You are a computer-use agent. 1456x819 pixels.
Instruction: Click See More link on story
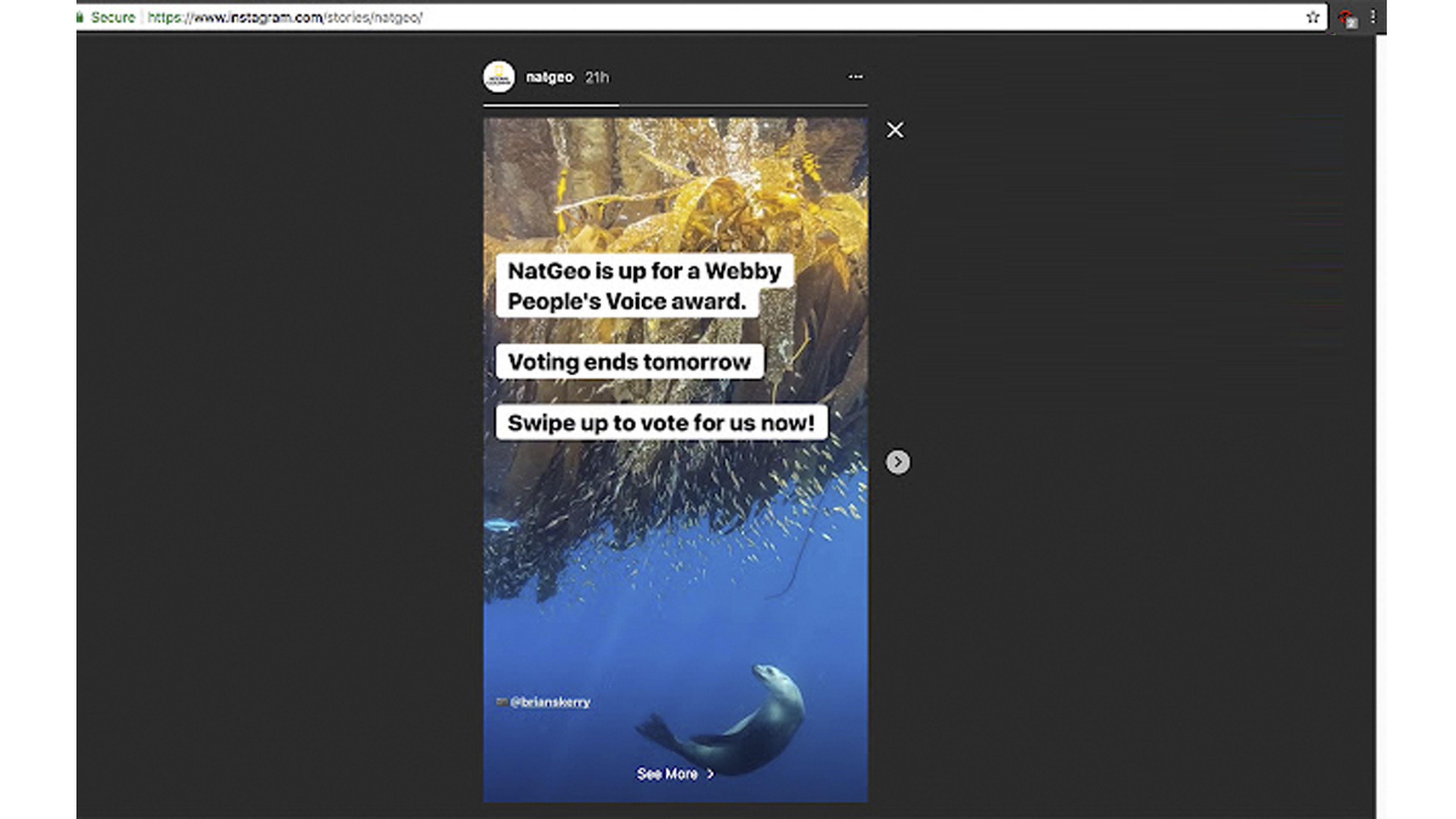pos(675,774)
